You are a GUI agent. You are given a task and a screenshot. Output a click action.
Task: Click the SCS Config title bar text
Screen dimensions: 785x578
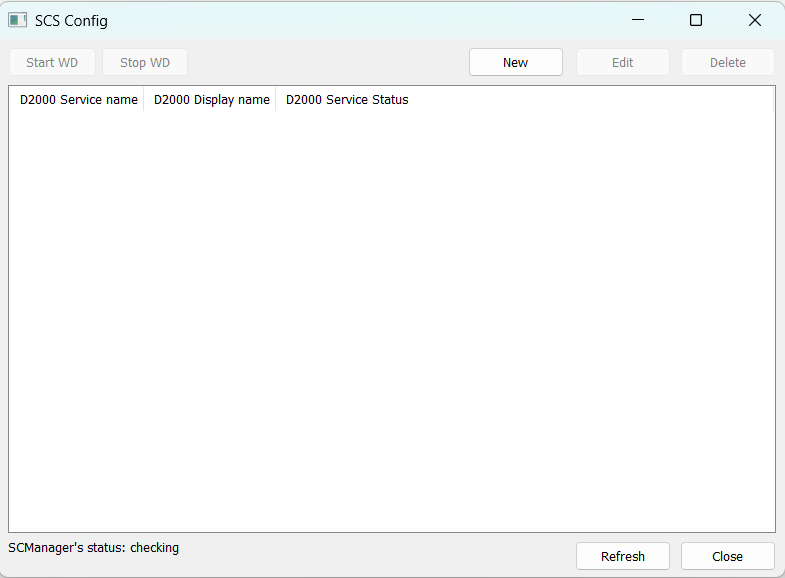(x=71, y=21)
